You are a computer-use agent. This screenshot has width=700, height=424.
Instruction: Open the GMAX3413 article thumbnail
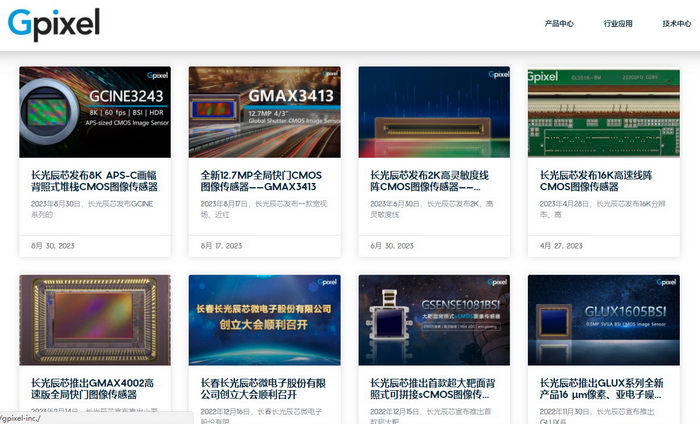click(264, 112)
